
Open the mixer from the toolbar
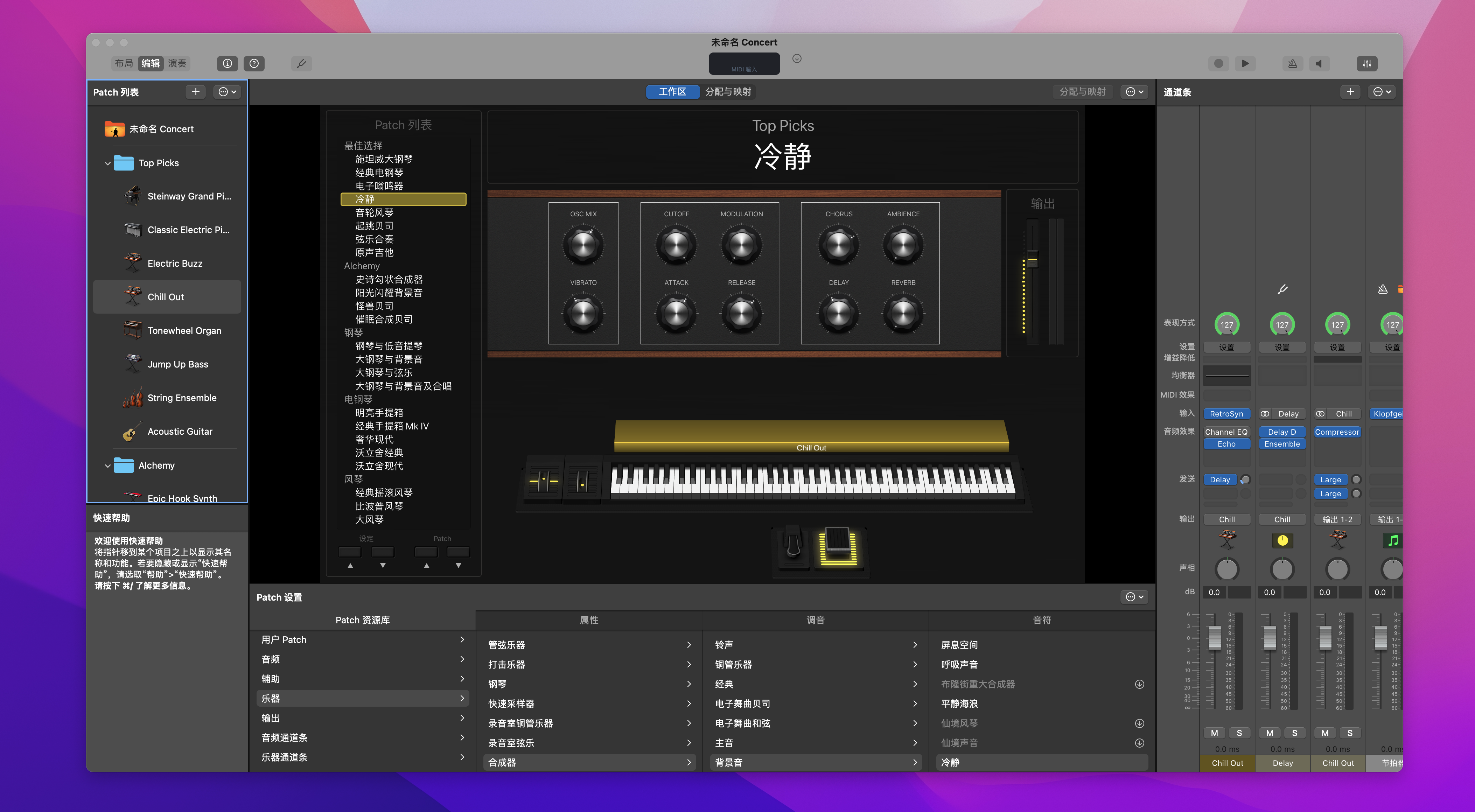tap(1367, 64)
